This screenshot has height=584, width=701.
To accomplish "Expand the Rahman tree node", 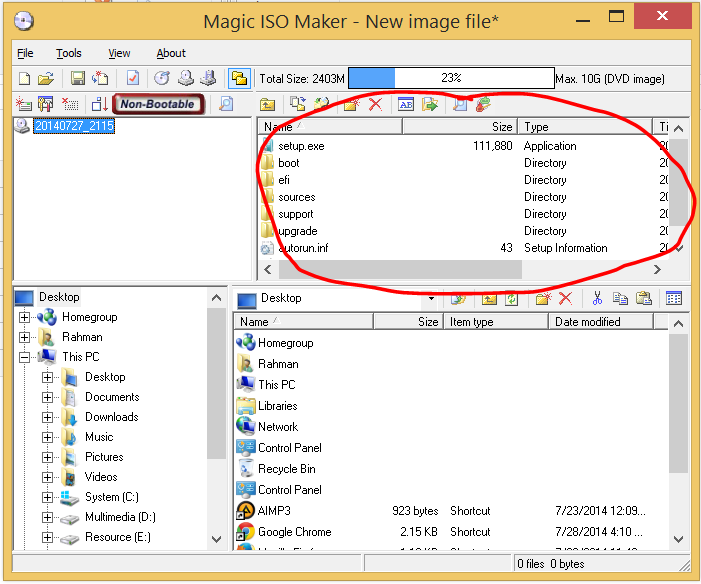I will click(x=24, y=337).
